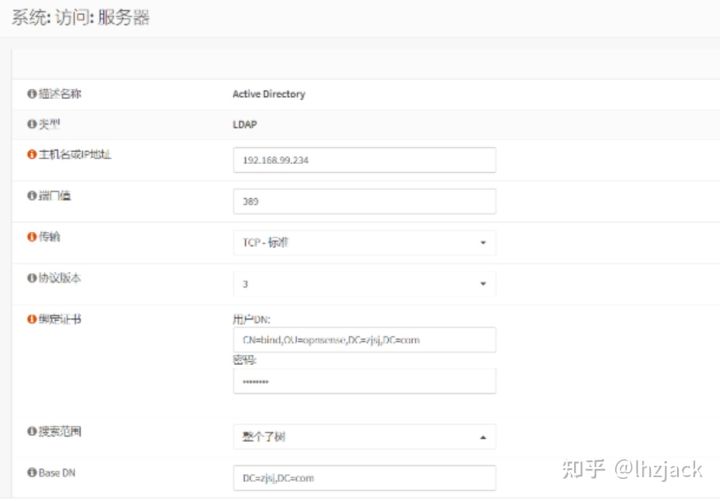Open the 传输 dropdown showing TCP - 标准
This screenshot has width=720, height=501.
coord(364,242)
